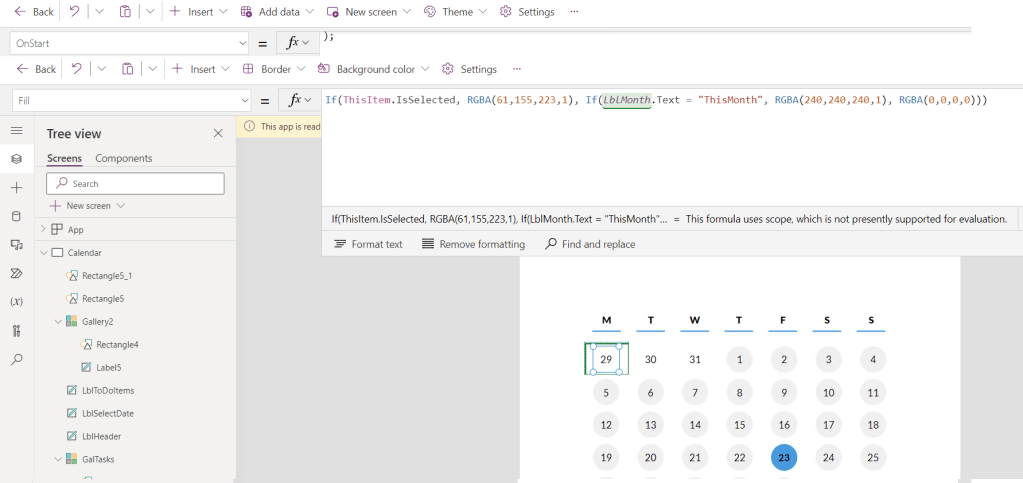Image resolution: width=1023 pixels, height=483 pixels.
Task: Collapse the Gallery2 node
Action: pyautogui.click(x=57, y=321)
